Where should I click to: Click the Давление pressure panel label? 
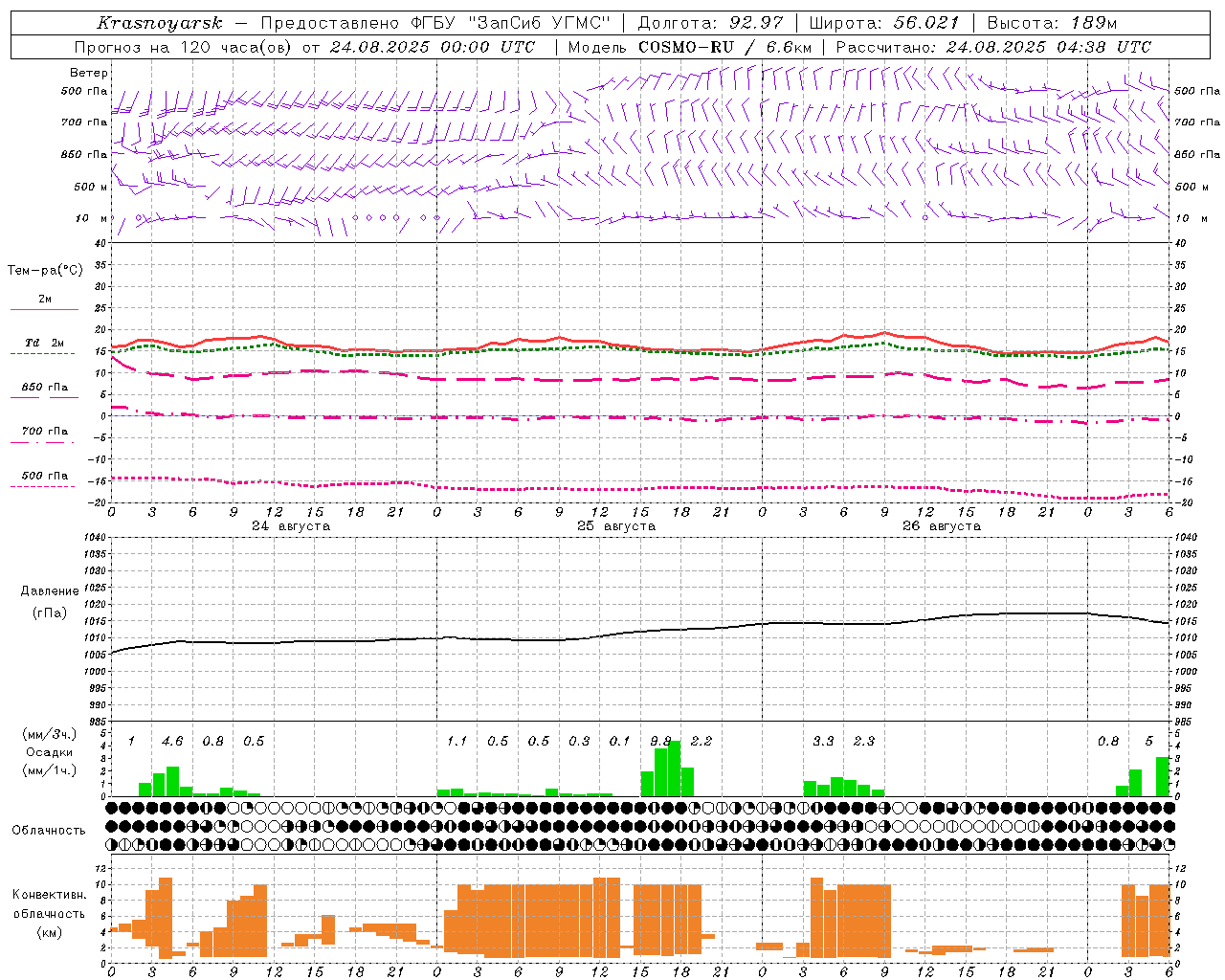pyautogui.click(x=50, y=591)
